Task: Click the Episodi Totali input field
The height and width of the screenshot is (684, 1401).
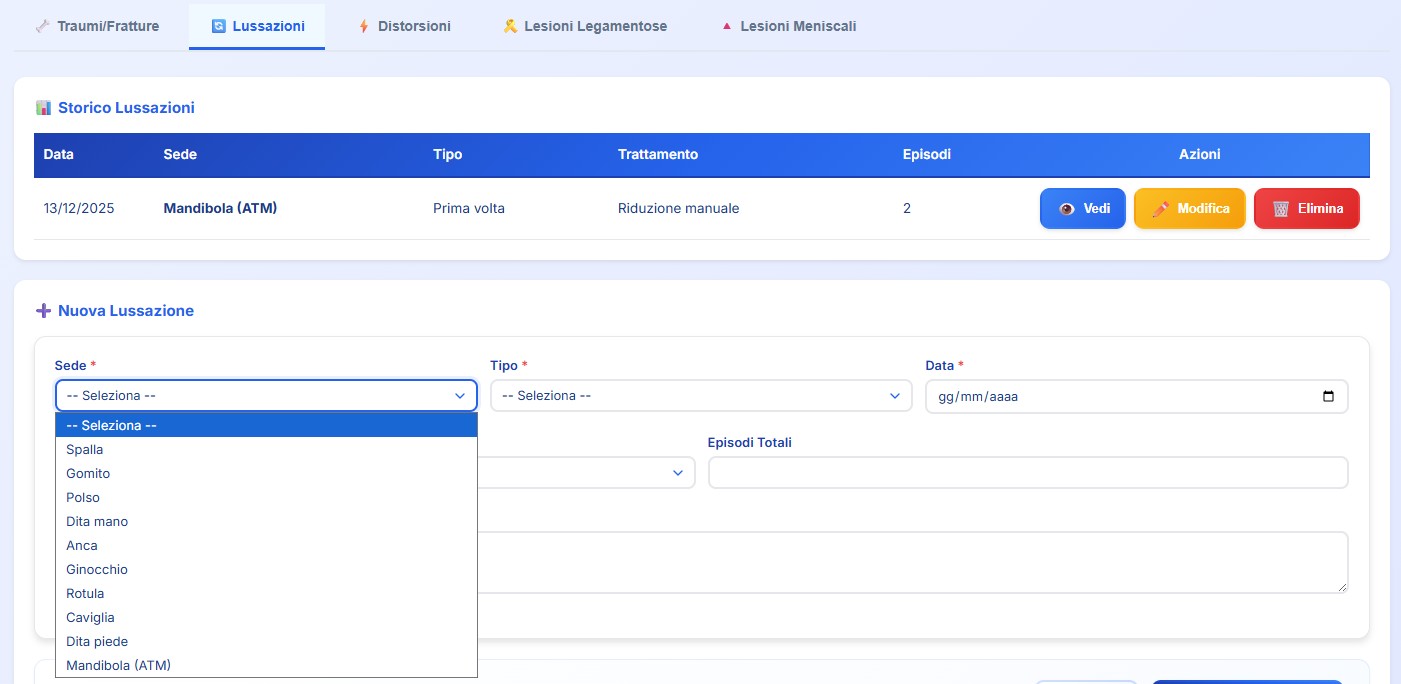Action: tap(1027, 472)
